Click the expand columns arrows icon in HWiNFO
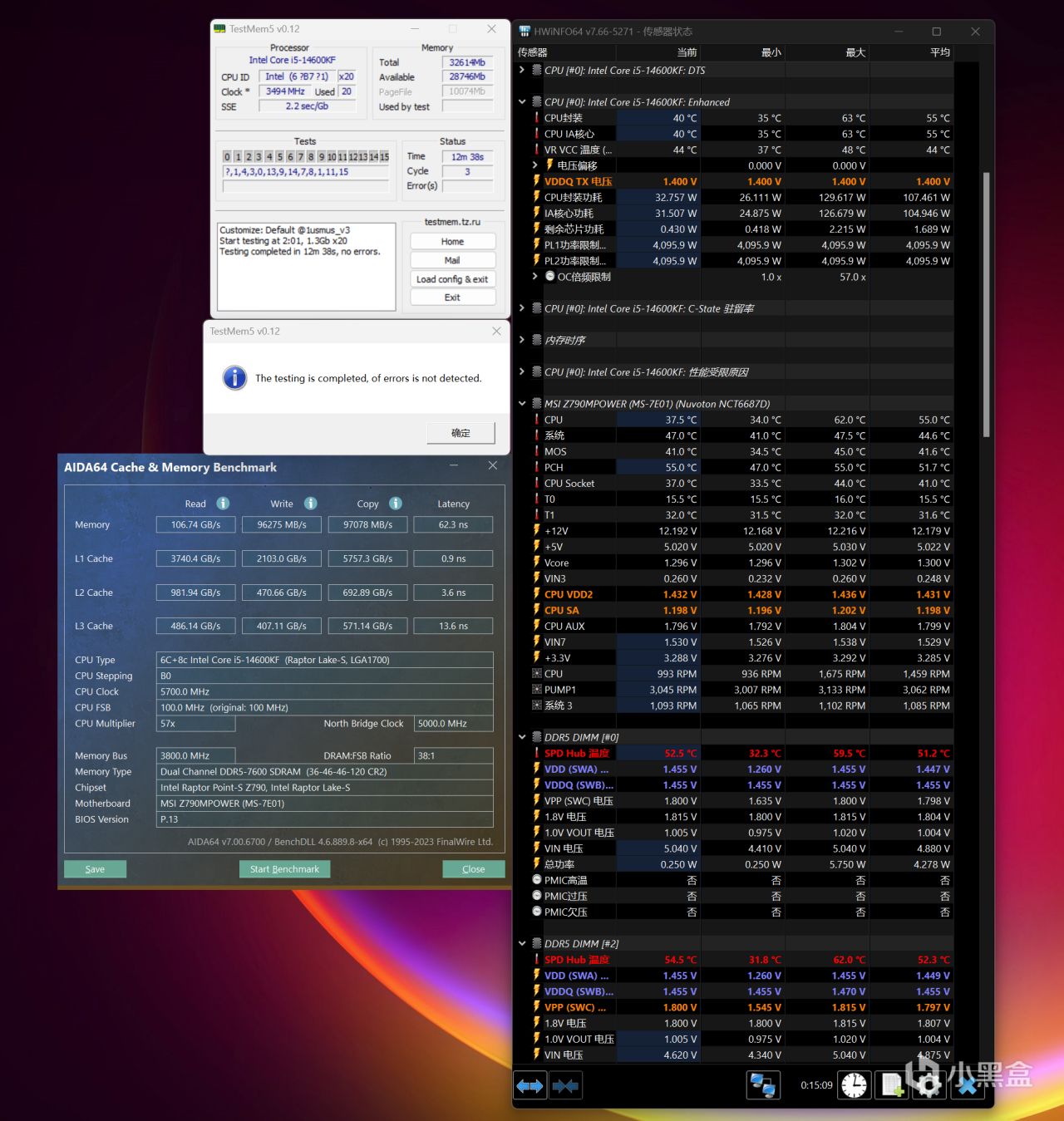This screenshot has height=1121, width=1064. [530, 1085]
